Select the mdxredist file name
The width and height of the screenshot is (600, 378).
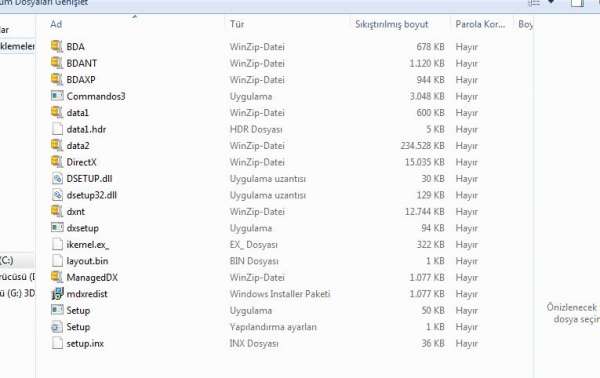click(87, 294)
